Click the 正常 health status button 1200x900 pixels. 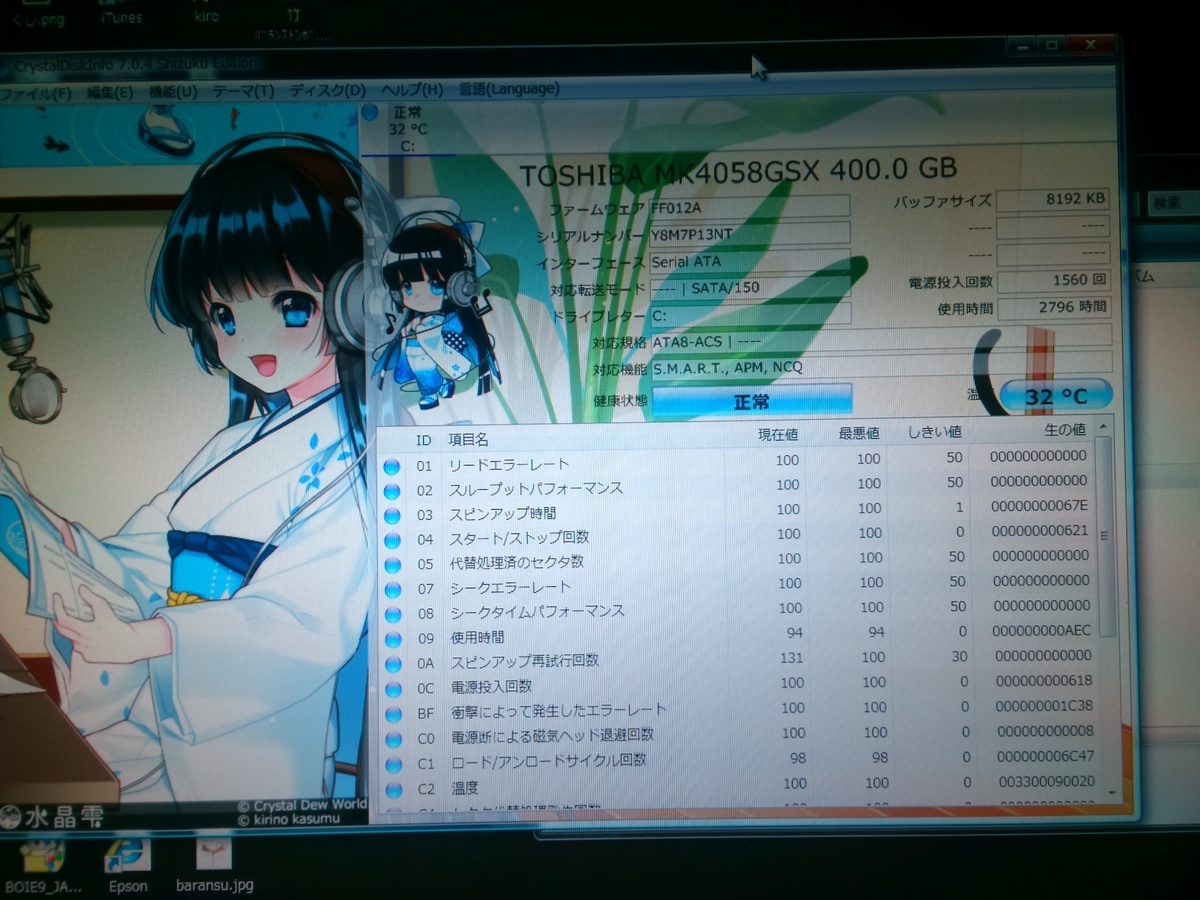752,402
